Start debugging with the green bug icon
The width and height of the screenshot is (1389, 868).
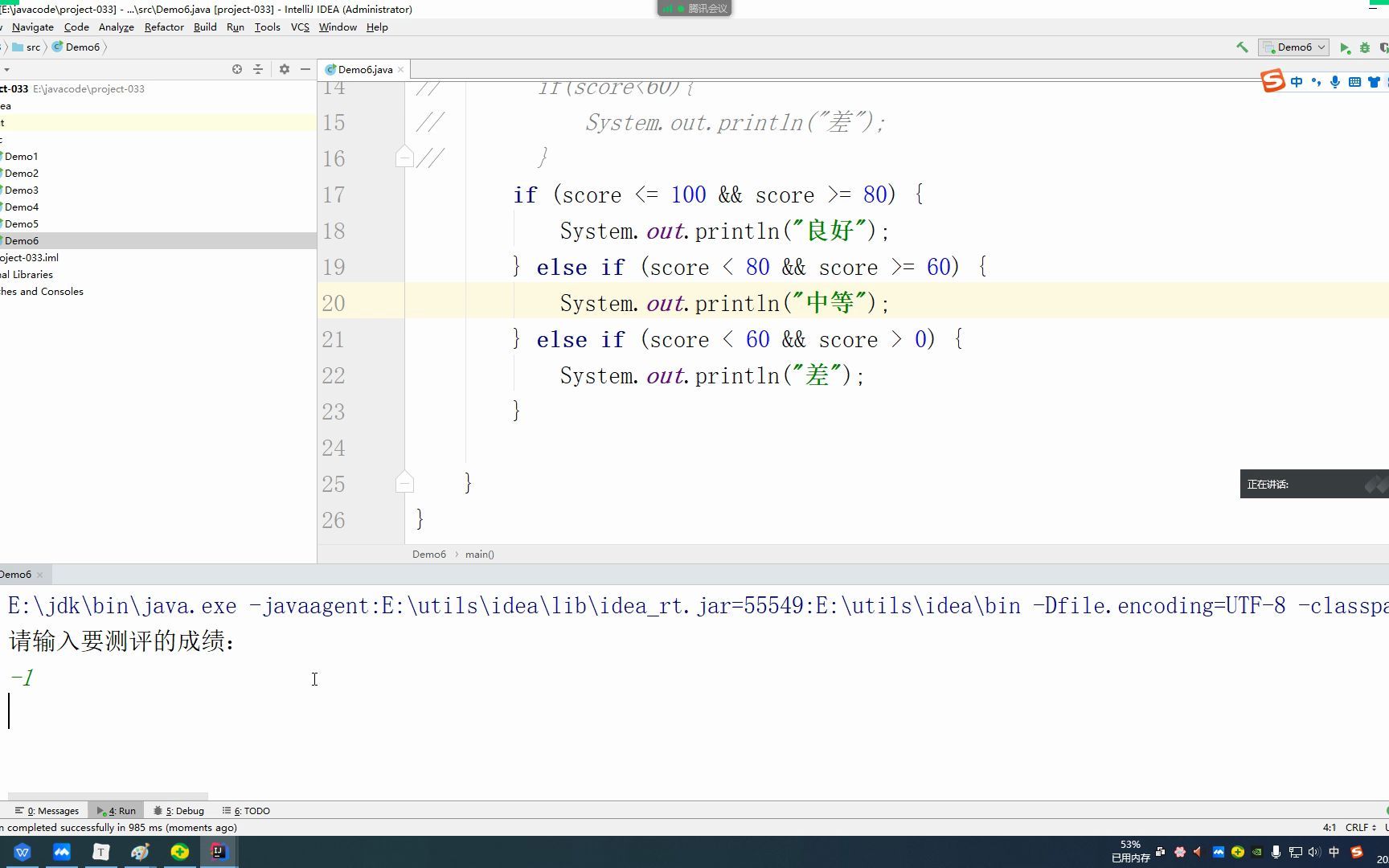pyautogui.click(x=1364, y=48)
